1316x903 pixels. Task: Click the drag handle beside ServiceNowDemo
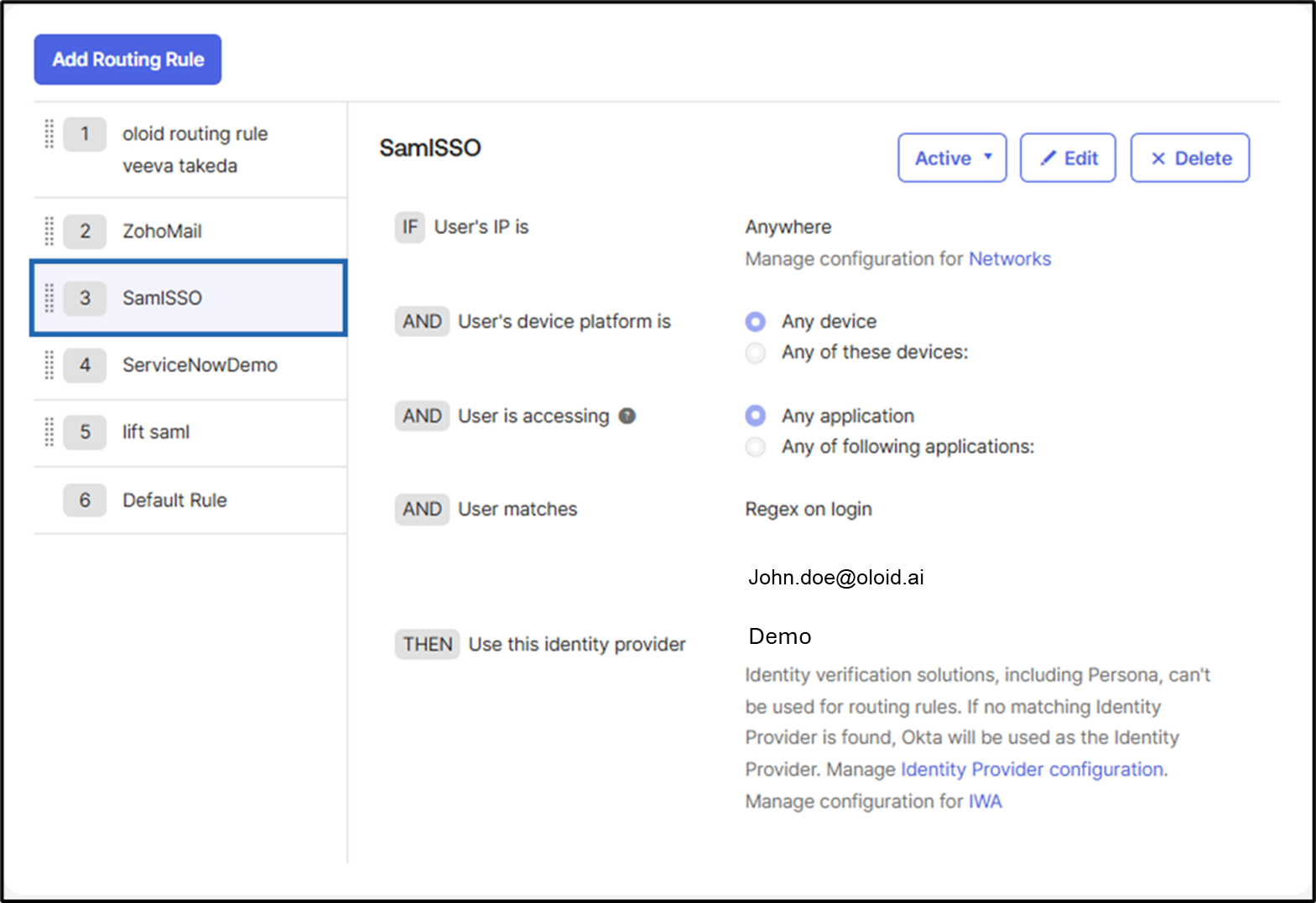coord(49,365)
